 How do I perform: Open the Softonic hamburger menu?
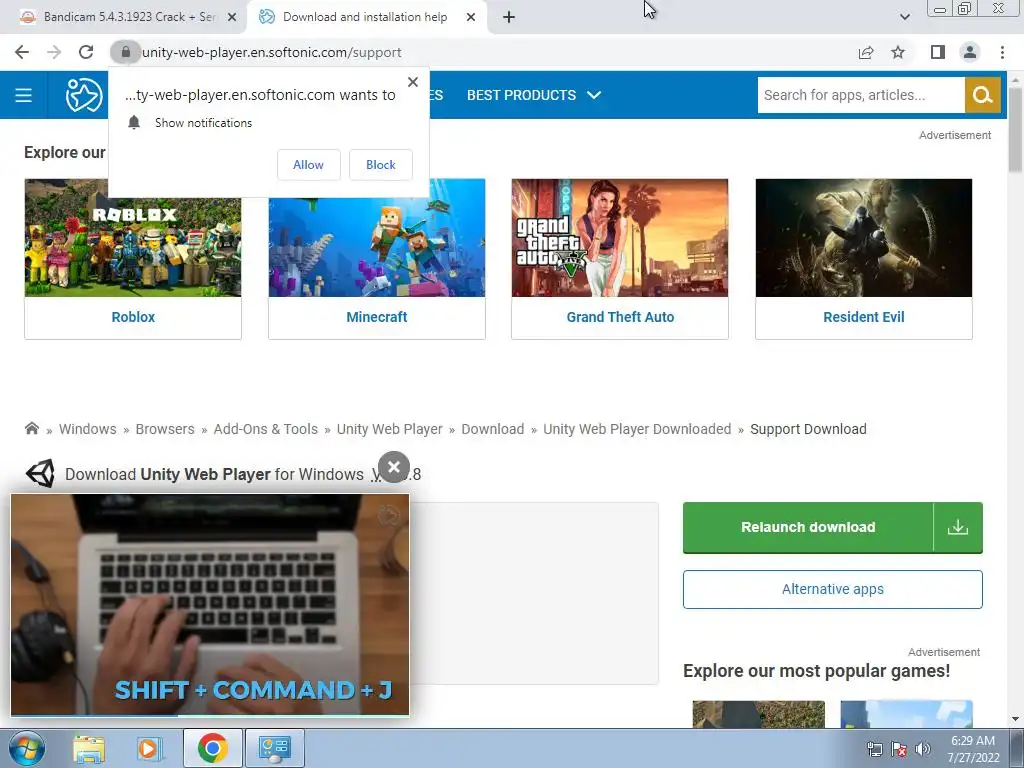[x=24, y=95]
